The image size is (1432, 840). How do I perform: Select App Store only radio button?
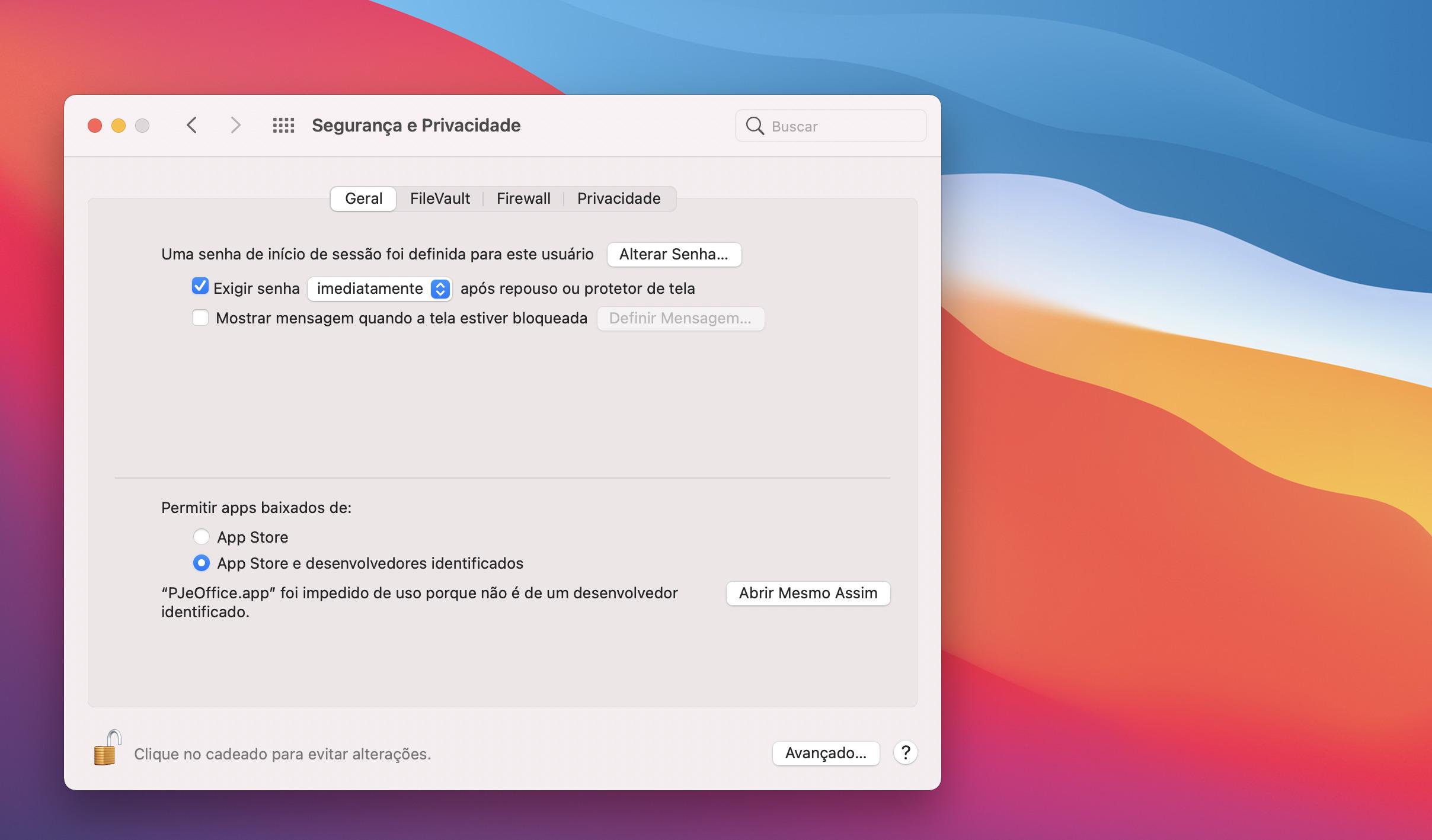coord(200,536)
